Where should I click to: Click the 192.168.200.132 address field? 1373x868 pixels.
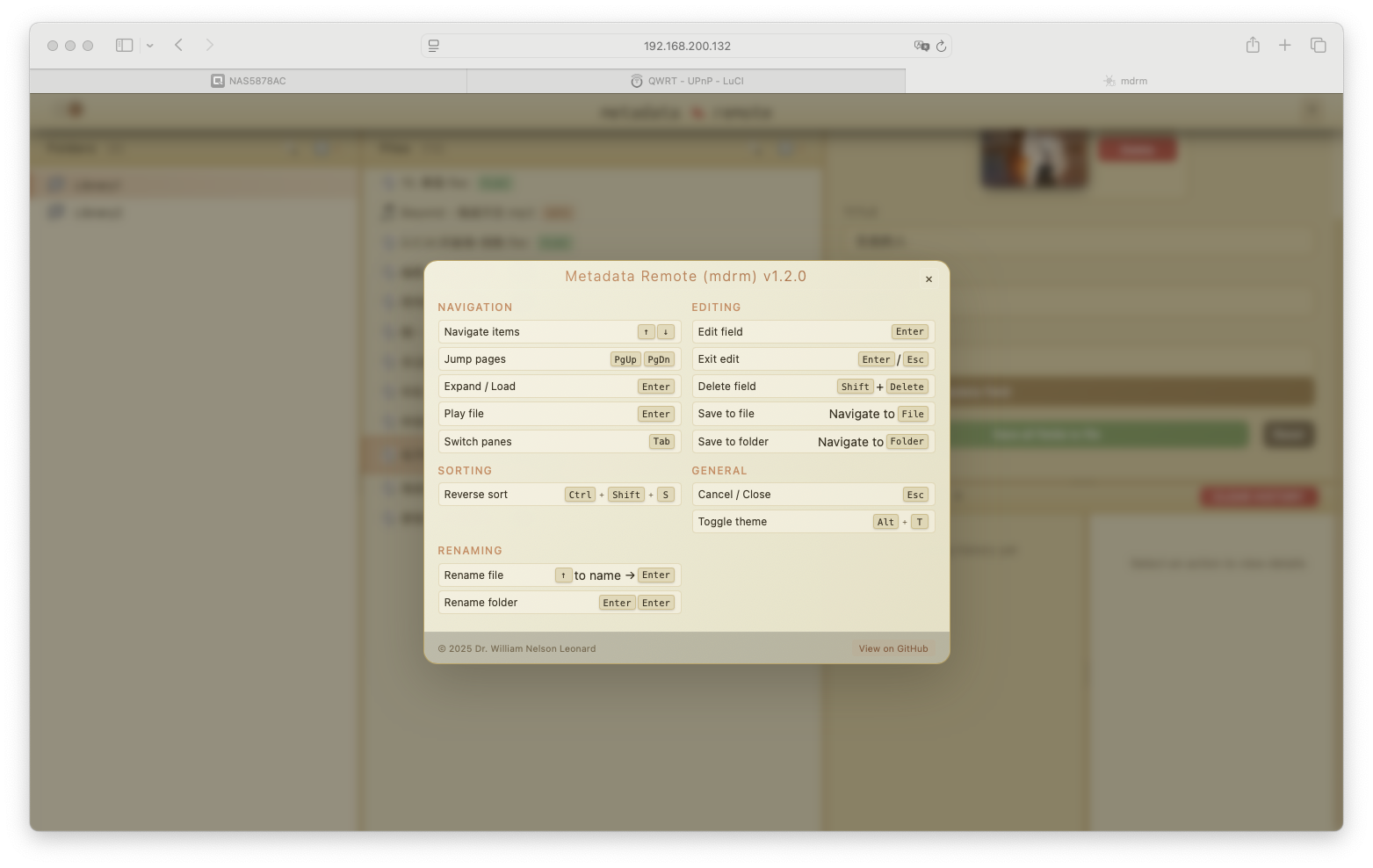(x=686, y=46)
